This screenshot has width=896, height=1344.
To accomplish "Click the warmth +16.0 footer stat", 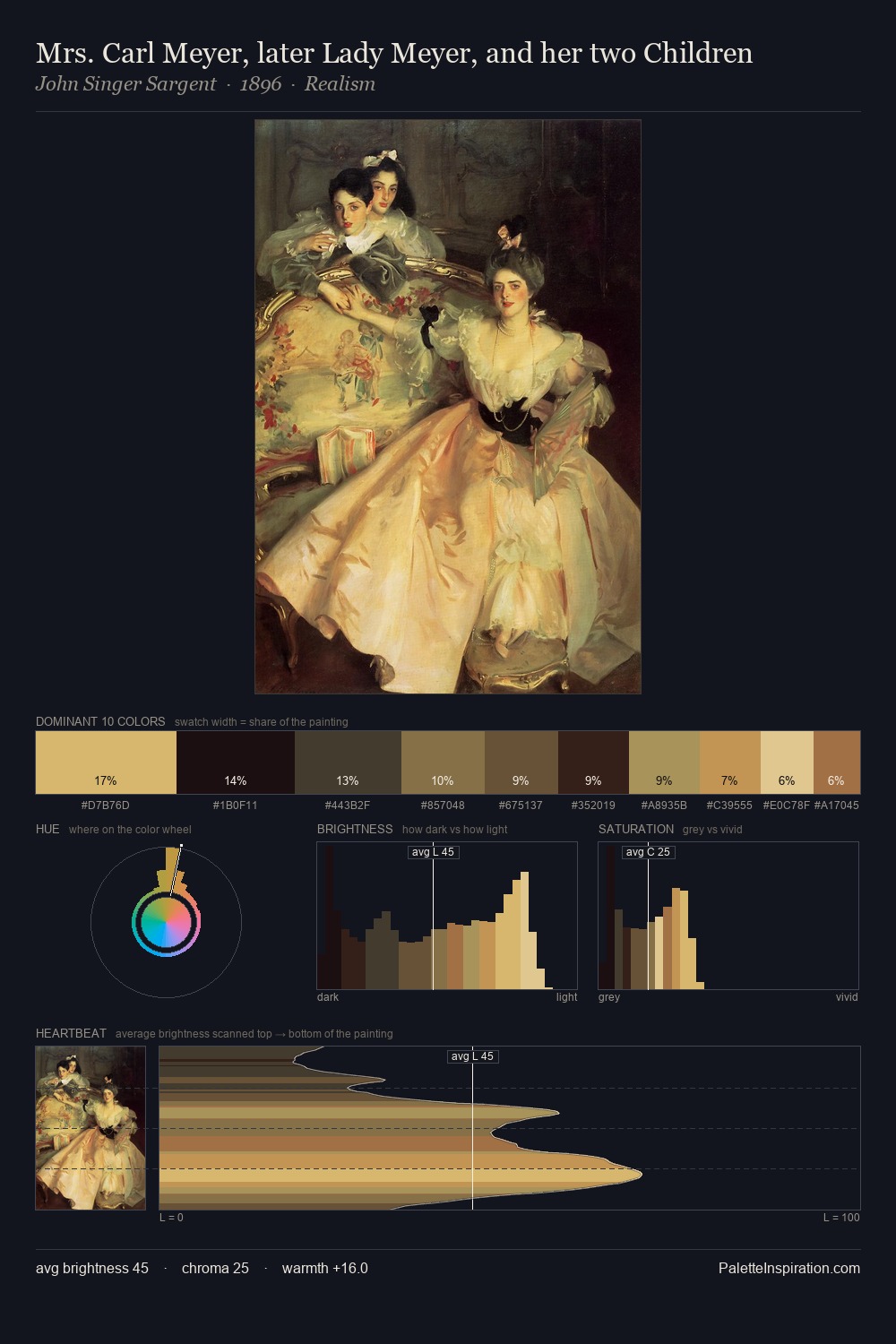I will pyautogui.click(x=325, y=1268).
